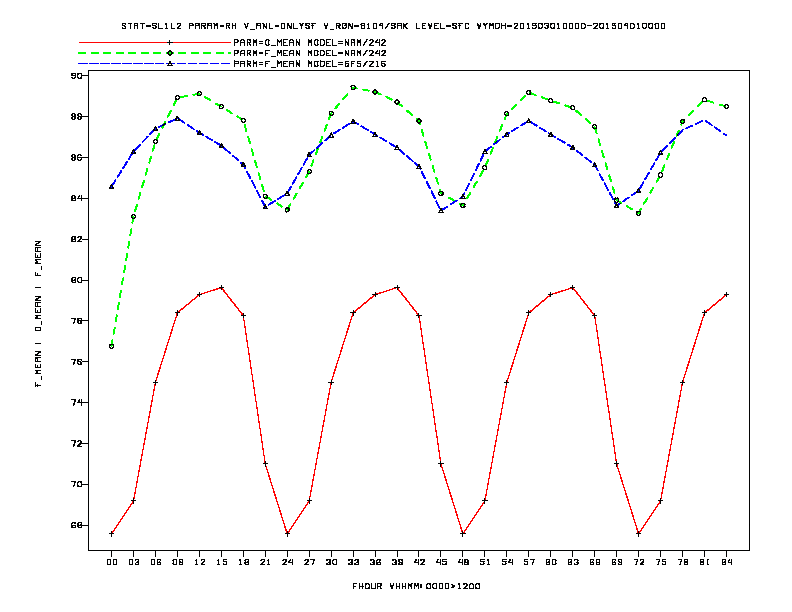Click the x-axis tick label 45
This screenshot has height=612, width=792.
(x=441, y=562)
